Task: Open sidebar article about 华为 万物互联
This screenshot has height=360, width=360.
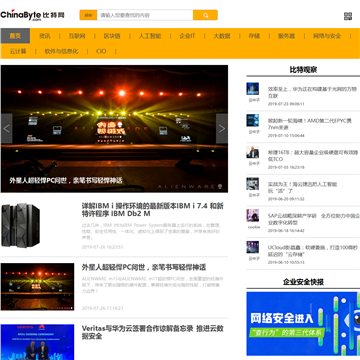Action: (x=312, y=92)
